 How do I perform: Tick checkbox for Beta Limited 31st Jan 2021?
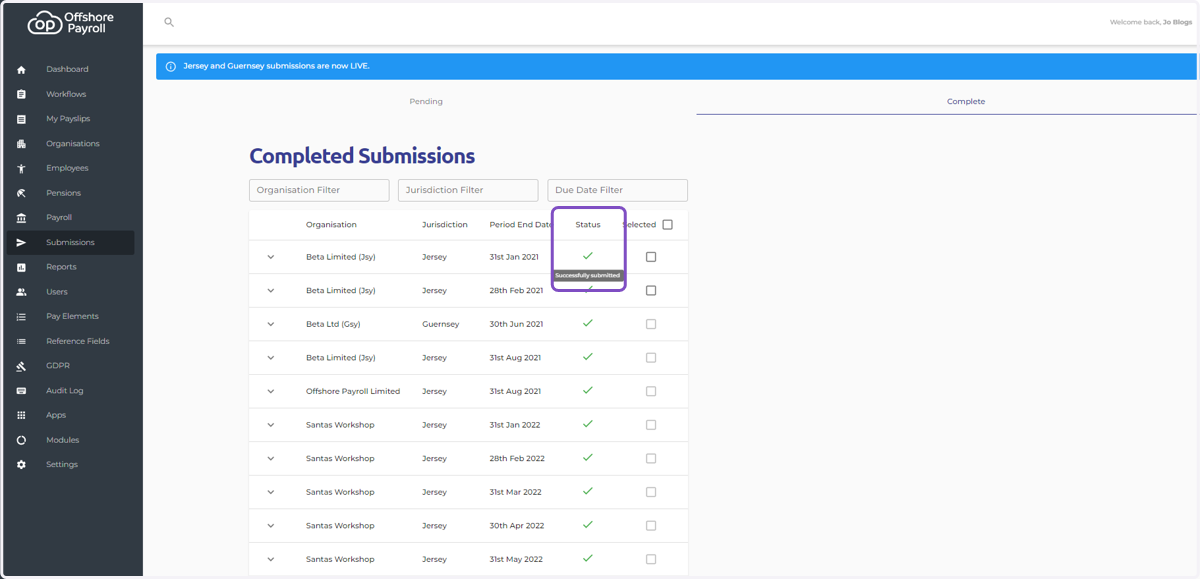(x=651, y=257)
